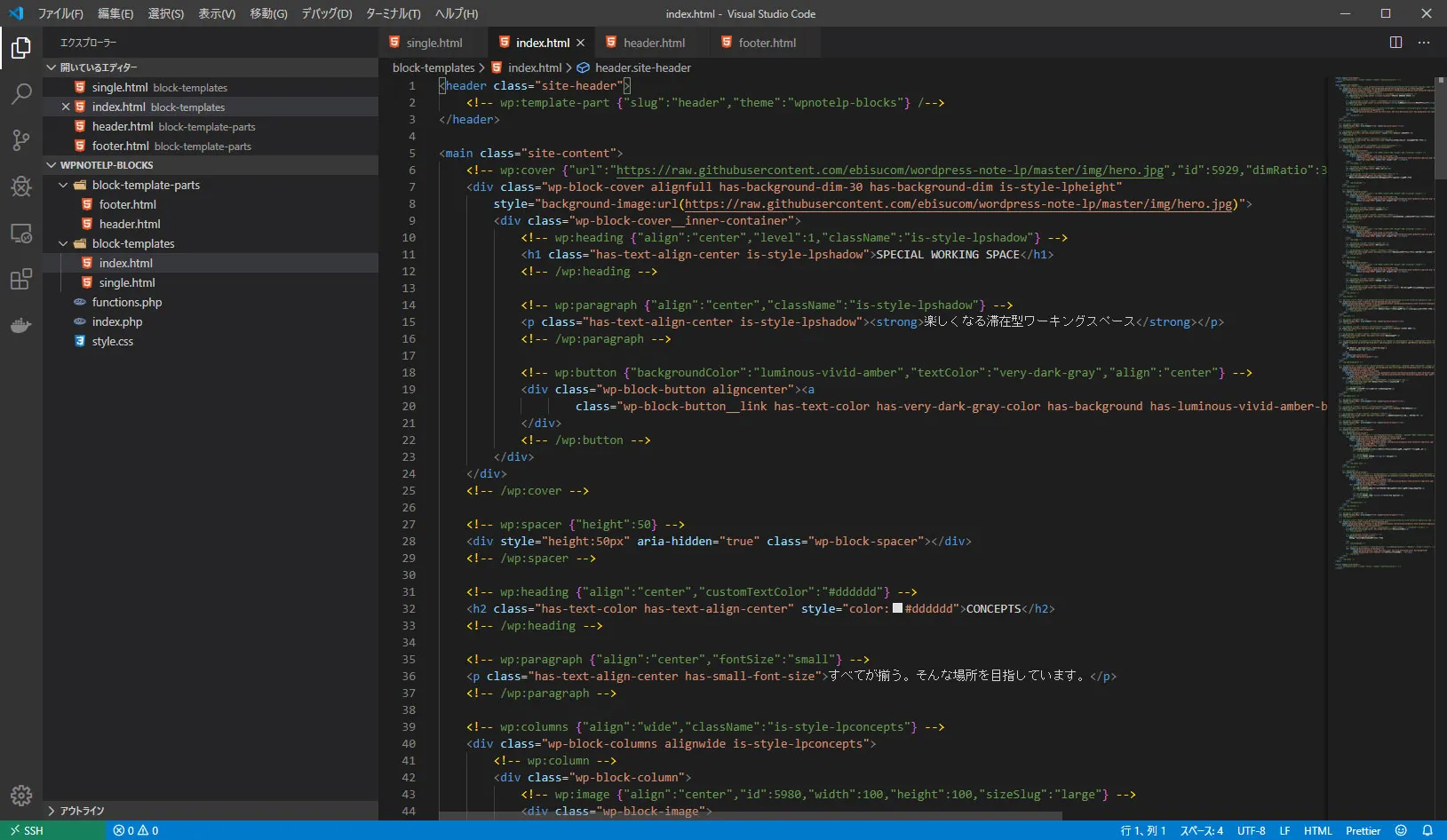Open the Docker view in activity bar

(x=21, y=326)
